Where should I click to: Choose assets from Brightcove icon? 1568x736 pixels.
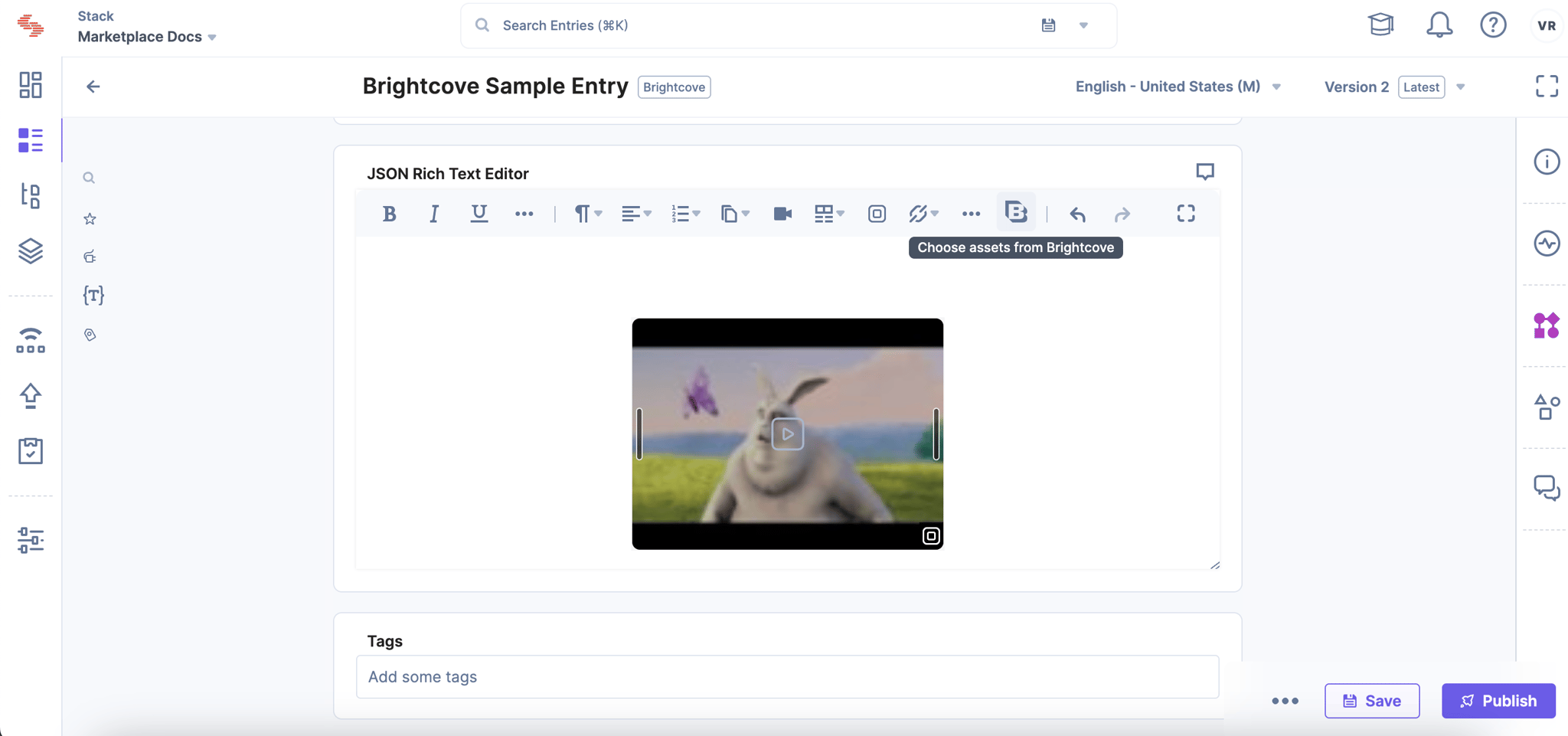click(x=1016, y=212)
